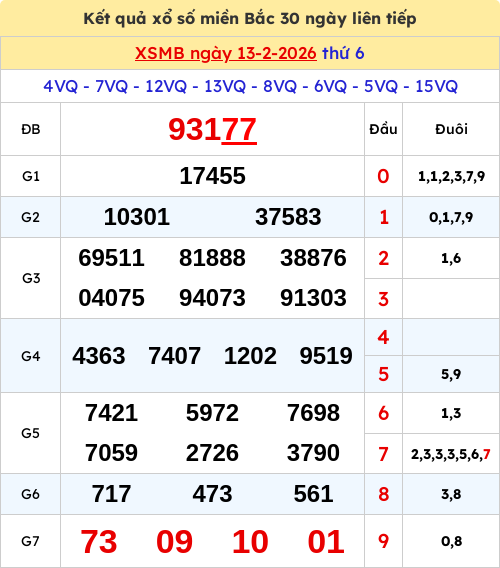500x568 pixels.
Task: Open the XSMB ngày 13-2-2026 link
Action: point(226,53)
